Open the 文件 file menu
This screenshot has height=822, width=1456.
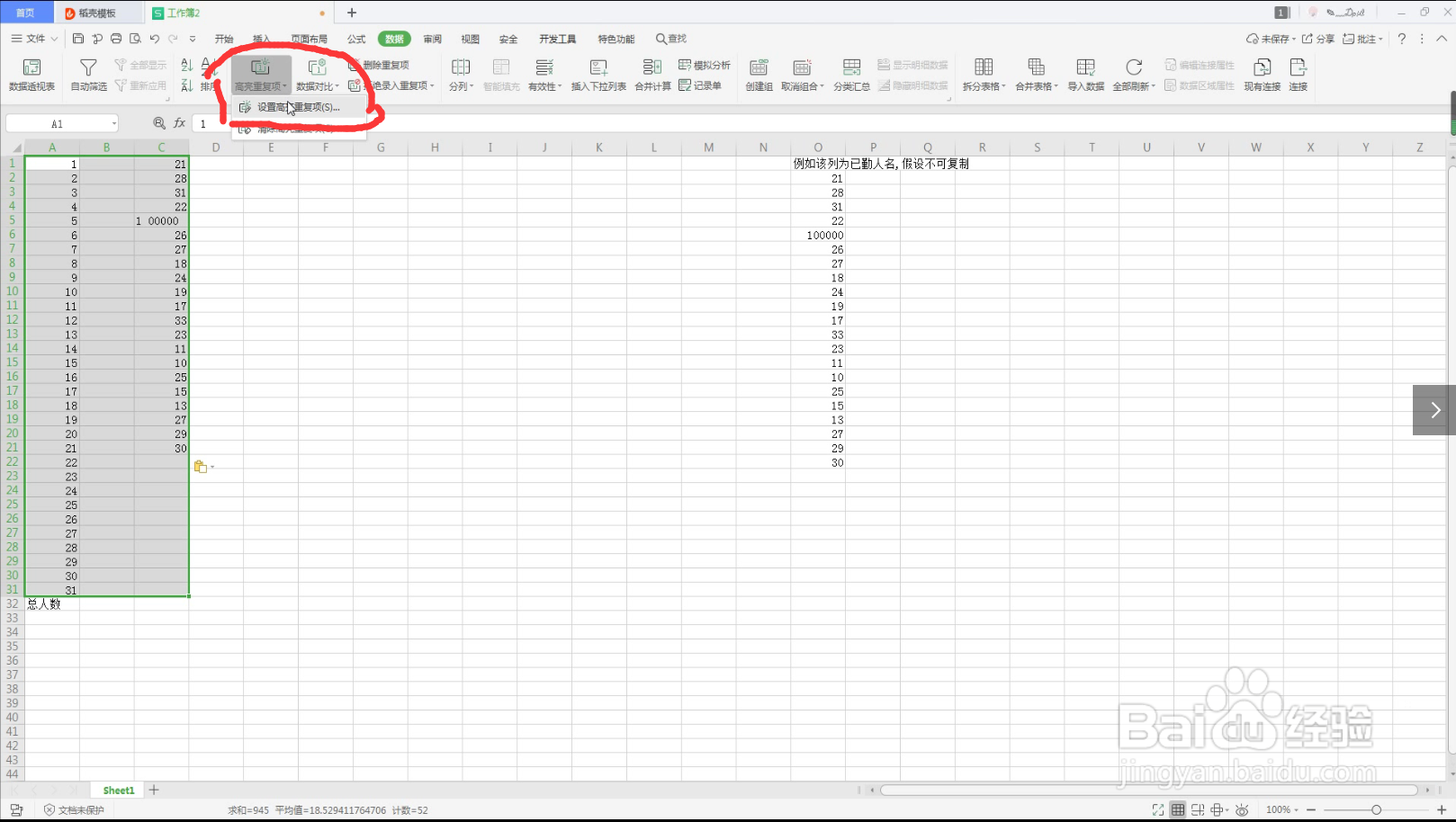pyautogui.click(x=34, y=39)
